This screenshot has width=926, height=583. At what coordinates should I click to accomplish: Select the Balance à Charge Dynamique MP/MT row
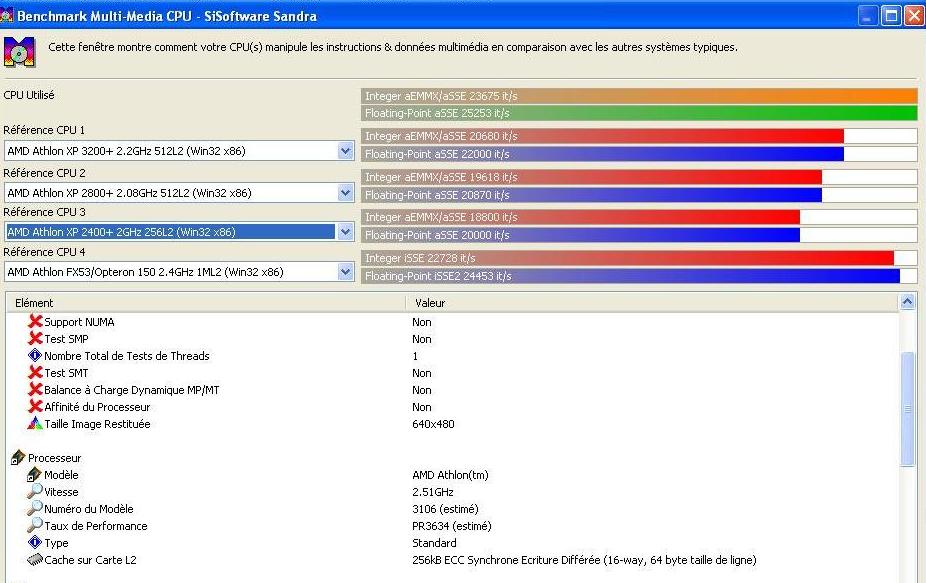click(132, 390)
